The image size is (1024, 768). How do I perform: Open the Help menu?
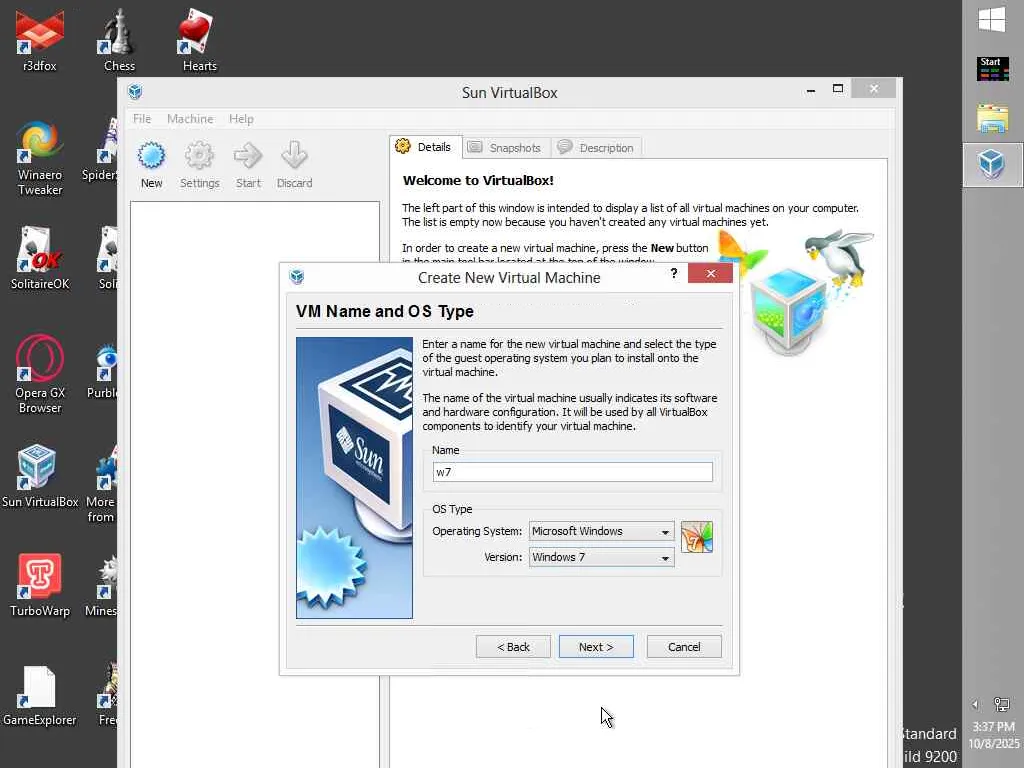click(x=241, y=119)
